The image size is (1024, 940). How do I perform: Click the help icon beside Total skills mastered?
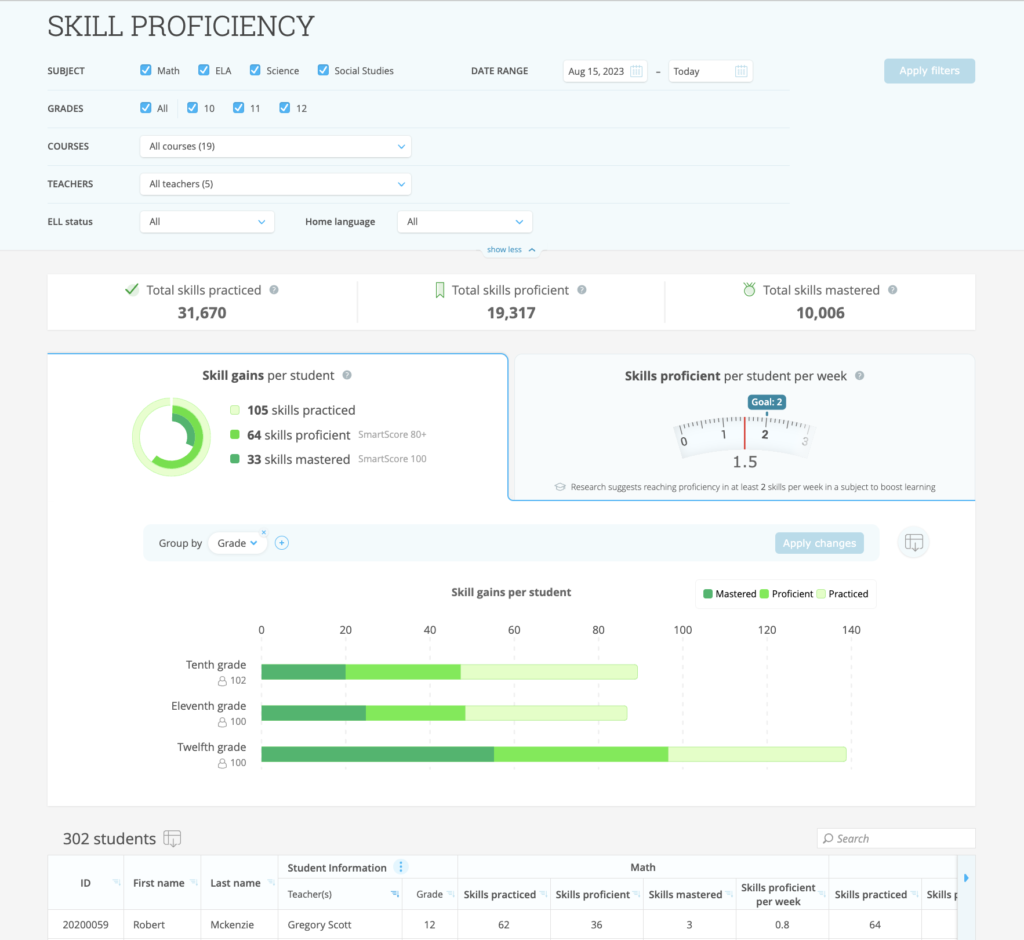[893, 290]
